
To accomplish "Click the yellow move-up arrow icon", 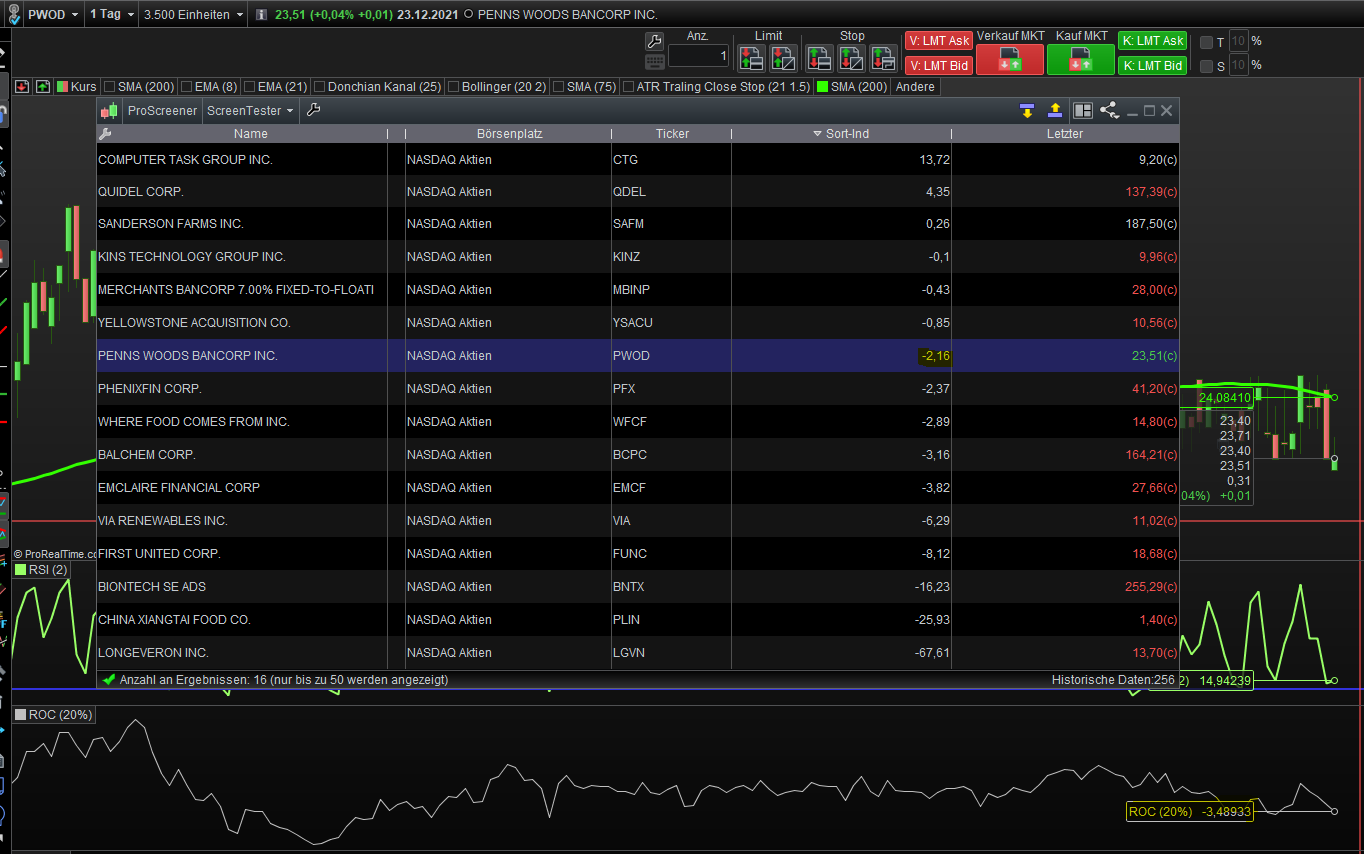I will tap(1054, 110).
